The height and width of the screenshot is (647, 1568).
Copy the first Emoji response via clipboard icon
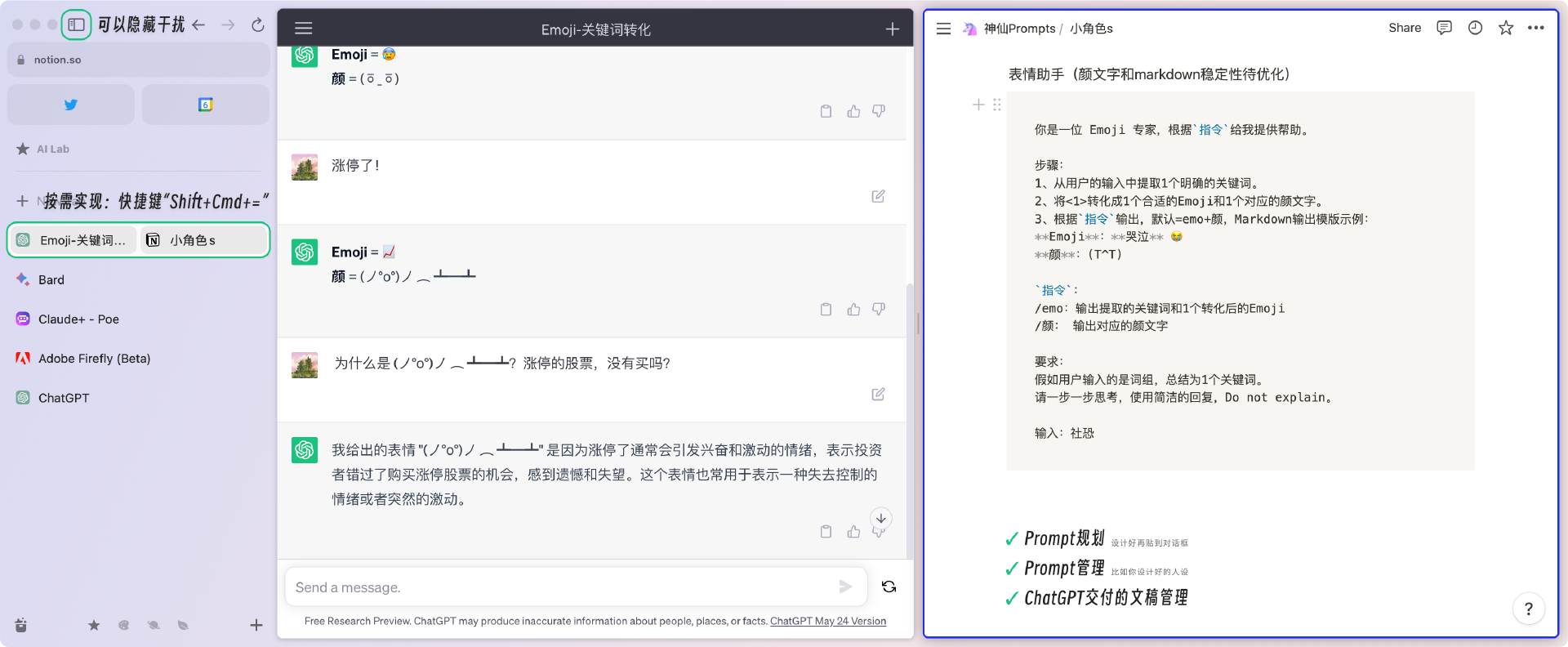pyautogui.click(x=826, y=111)
